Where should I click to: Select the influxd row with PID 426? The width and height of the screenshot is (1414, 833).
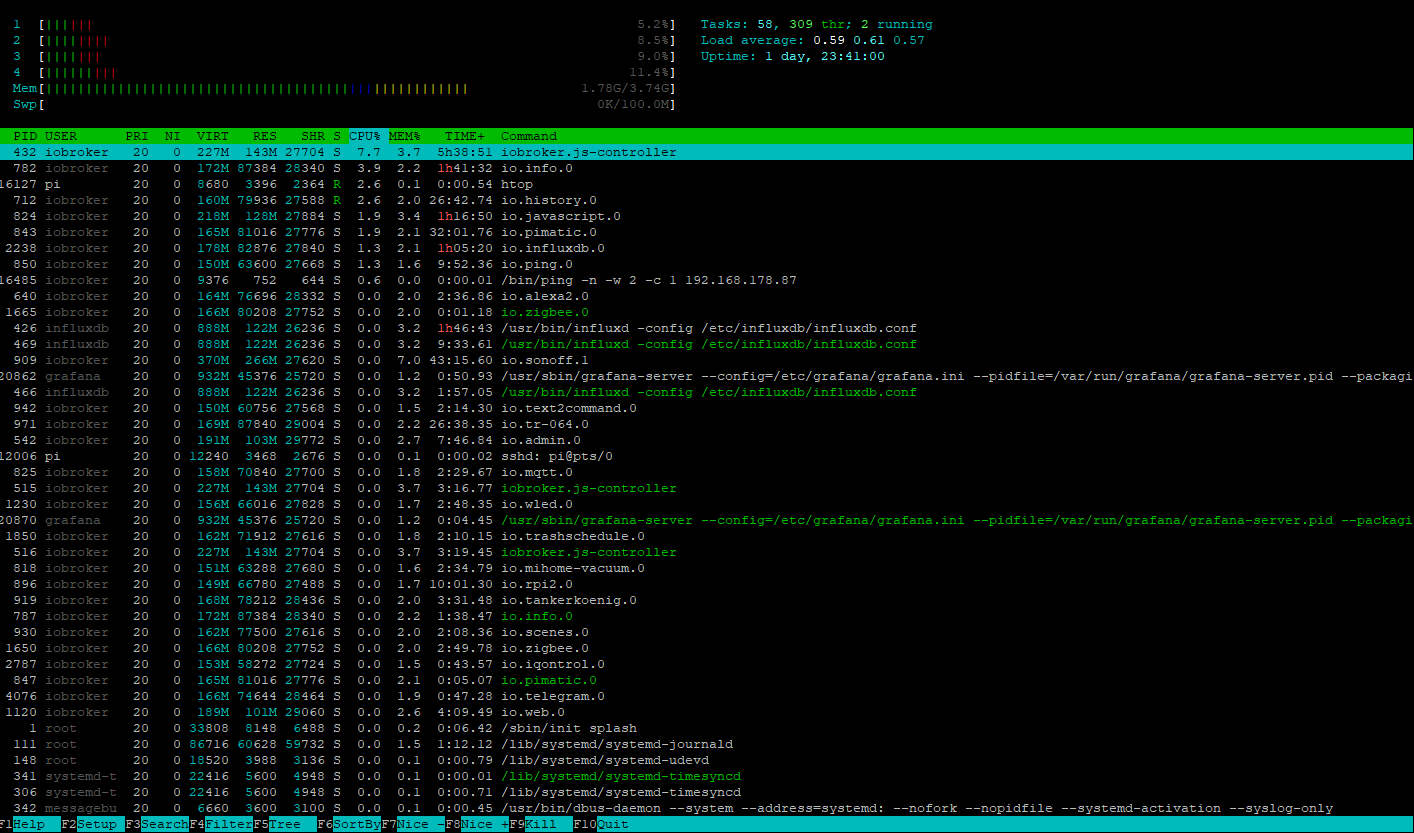click(707, 328)
